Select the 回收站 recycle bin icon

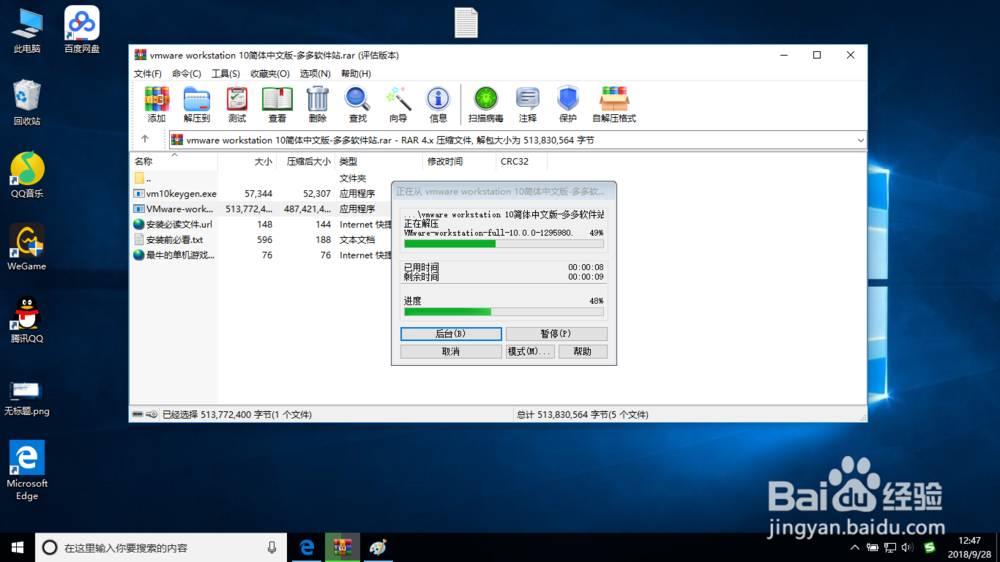27,102
